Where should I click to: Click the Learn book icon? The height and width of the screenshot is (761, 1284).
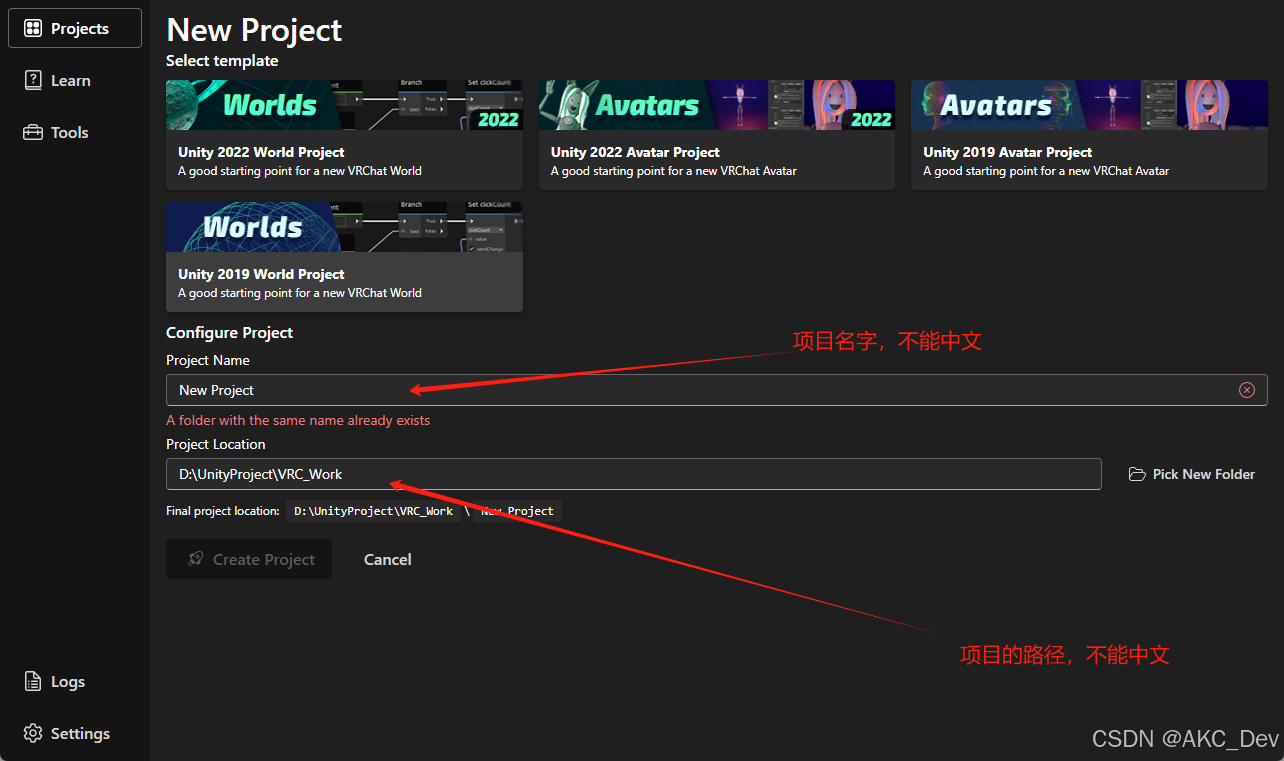pyautogui.click(x=33, y=80)
